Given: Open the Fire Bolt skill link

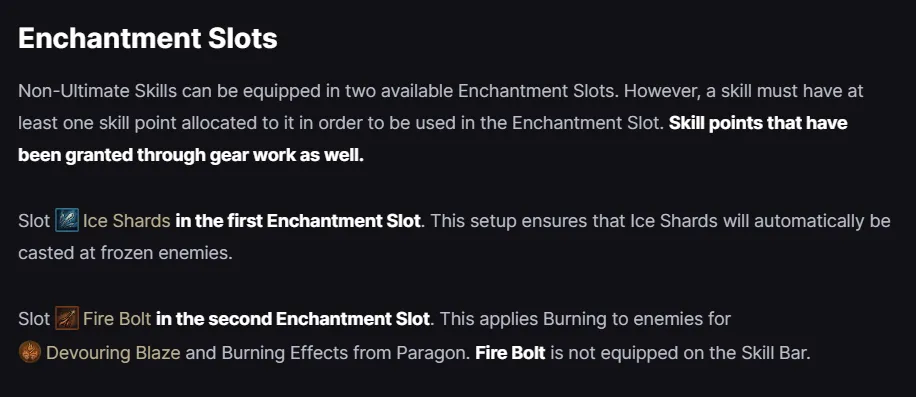Looking at the screenshot, I should [x=117, y=319].
